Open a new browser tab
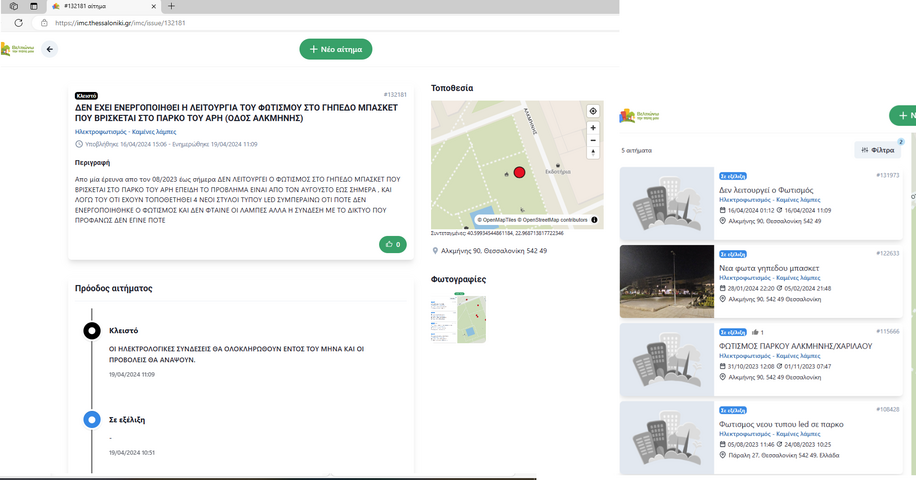The height and width of the screenshot is (480, 916). (x=171, y=6)
